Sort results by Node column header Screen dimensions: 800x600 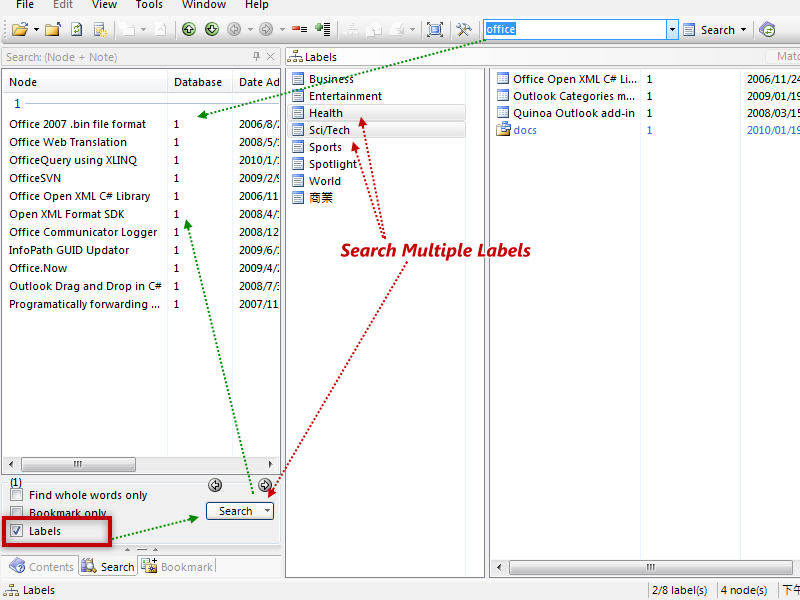[85, 82]
